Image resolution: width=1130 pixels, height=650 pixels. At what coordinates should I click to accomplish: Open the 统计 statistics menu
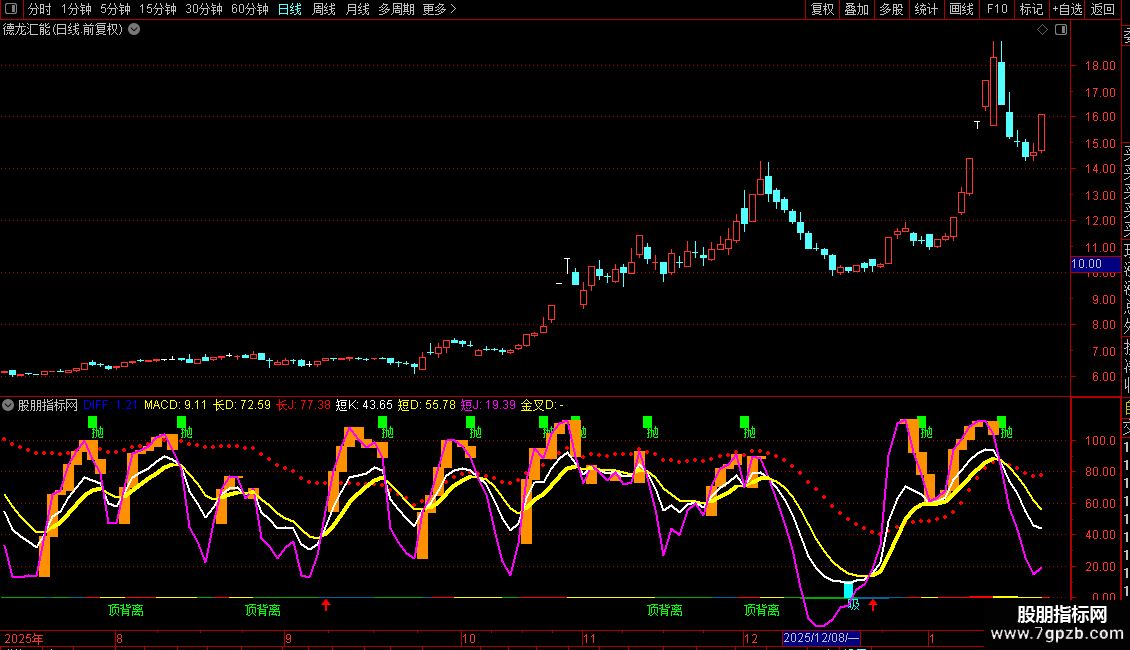click(x=926, y=9)
